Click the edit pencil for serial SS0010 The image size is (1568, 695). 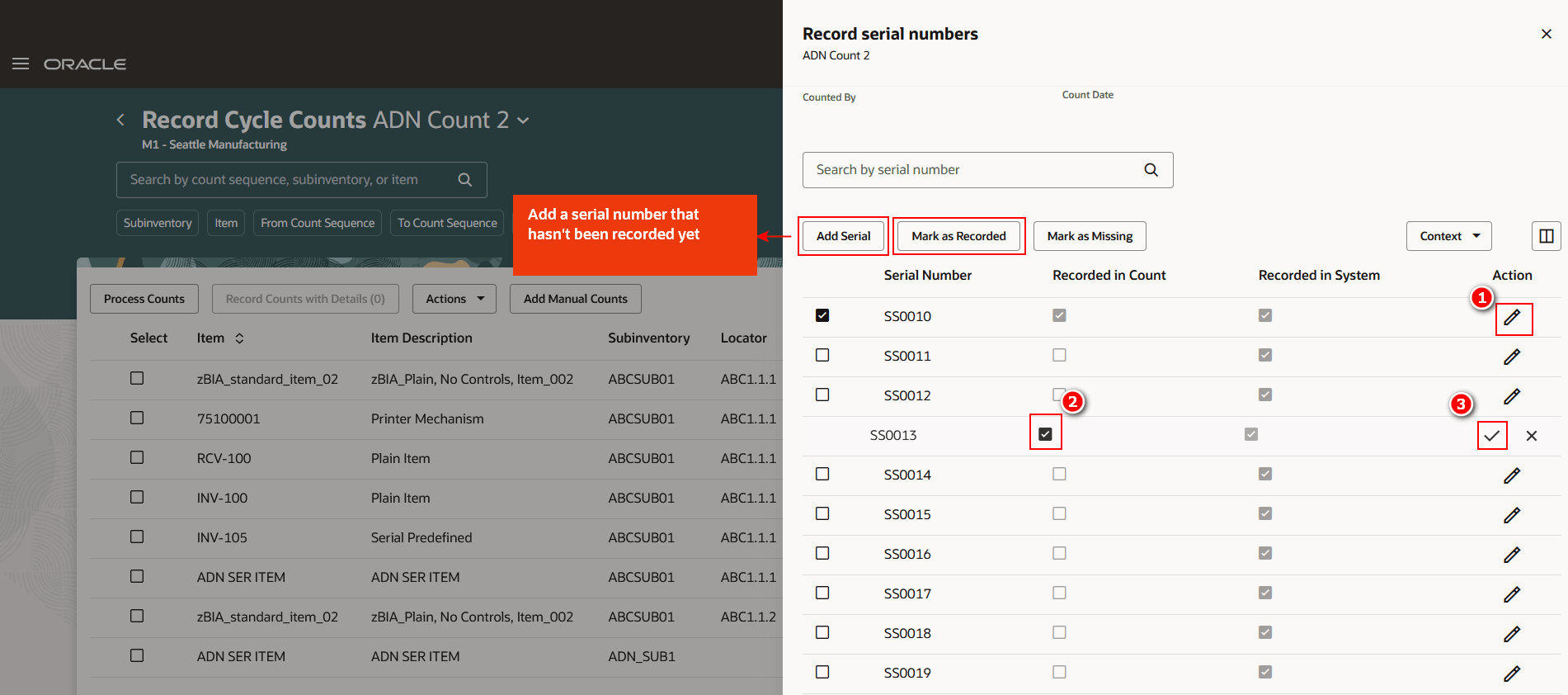point(1512,318)
